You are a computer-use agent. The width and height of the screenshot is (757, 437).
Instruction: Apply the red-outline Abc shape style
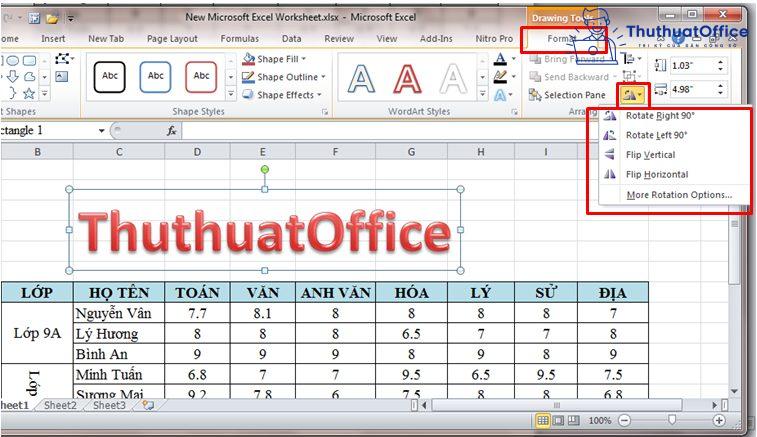coord(201,77)
